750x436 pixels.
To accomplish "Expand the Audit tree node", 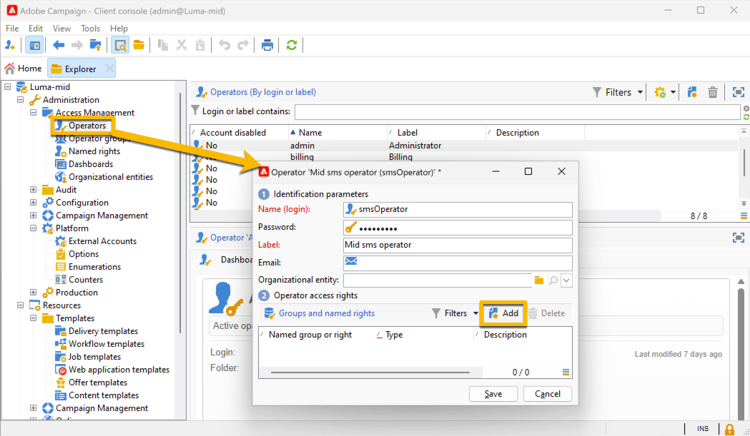I will pyautogui.click(x=33, y=190).
